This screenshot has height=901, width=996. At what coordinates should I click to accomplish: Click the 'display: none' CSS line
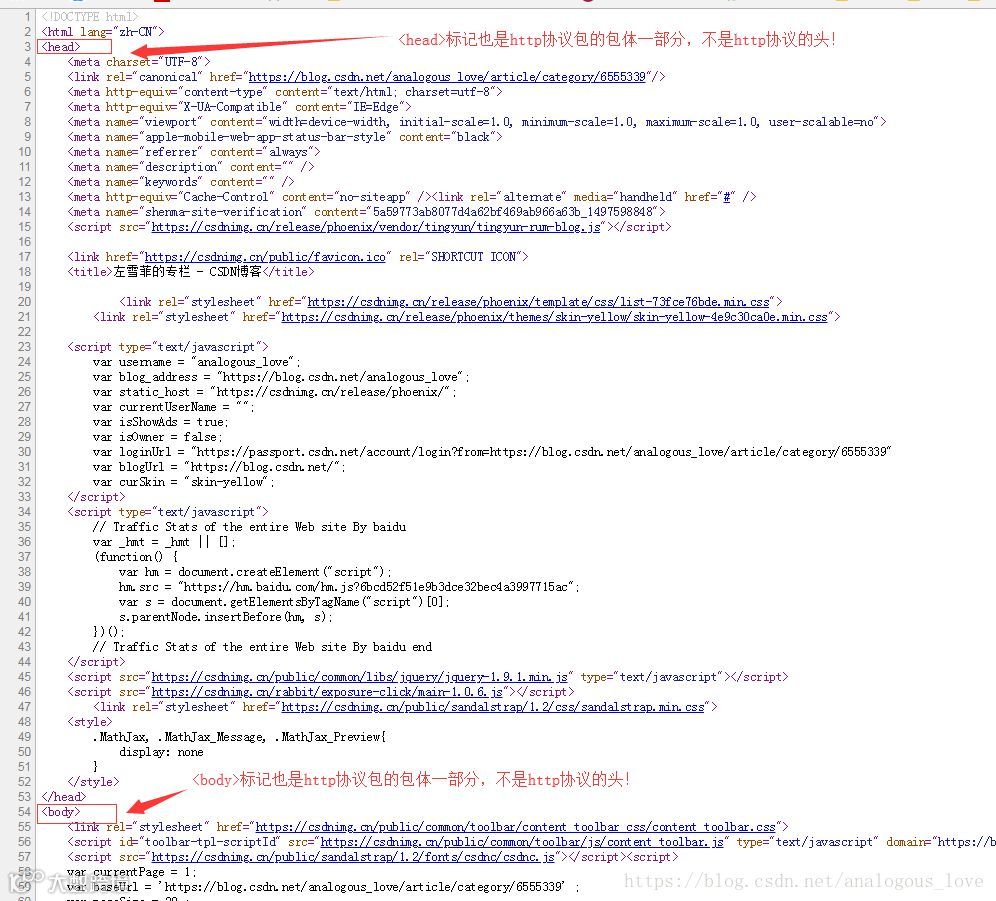click(x=161, y=752)
